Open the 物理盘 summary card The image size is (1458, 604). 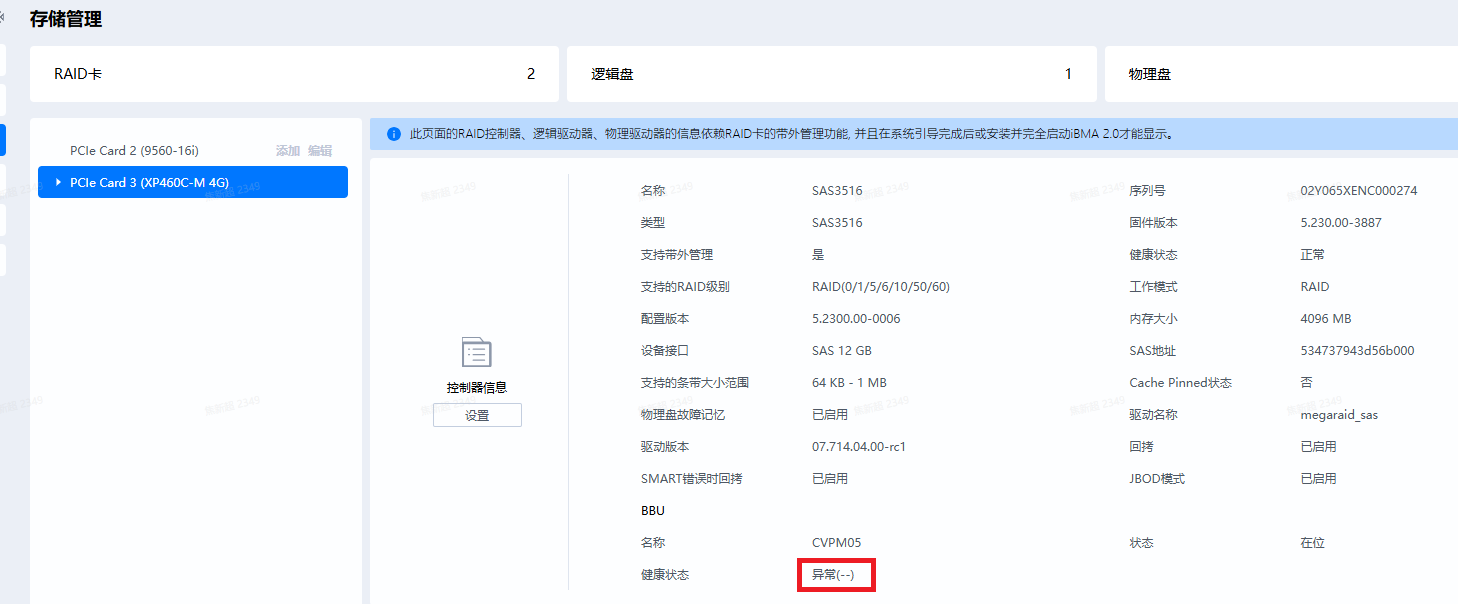tap(1280, 74)
